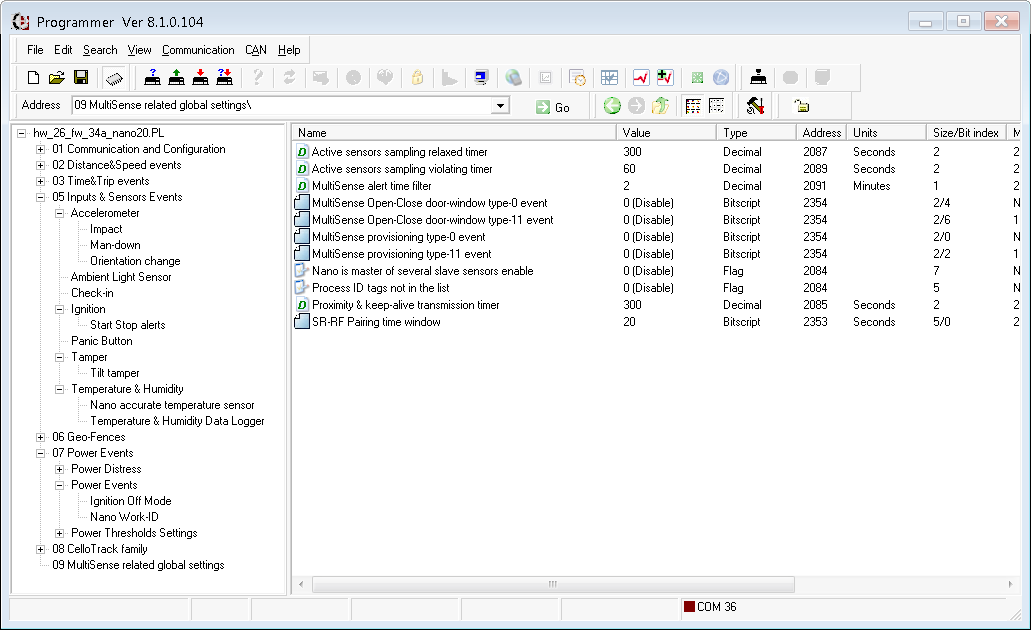Select Nano accurate temperature sensor item
The width and height of the screenshot is (1031, 630).
coord(172,405)
